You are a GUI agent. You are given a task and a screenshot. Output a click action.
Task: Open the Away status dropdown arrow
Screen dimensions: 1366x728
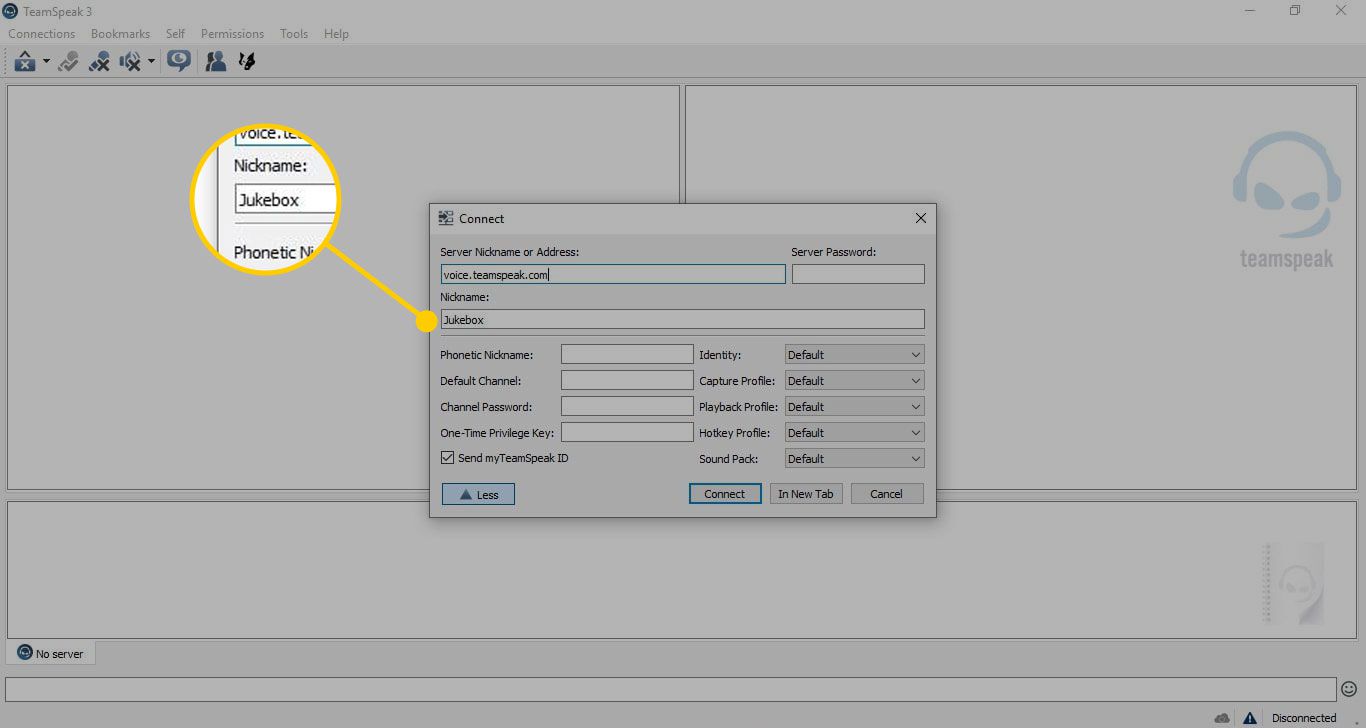(46, 62)
